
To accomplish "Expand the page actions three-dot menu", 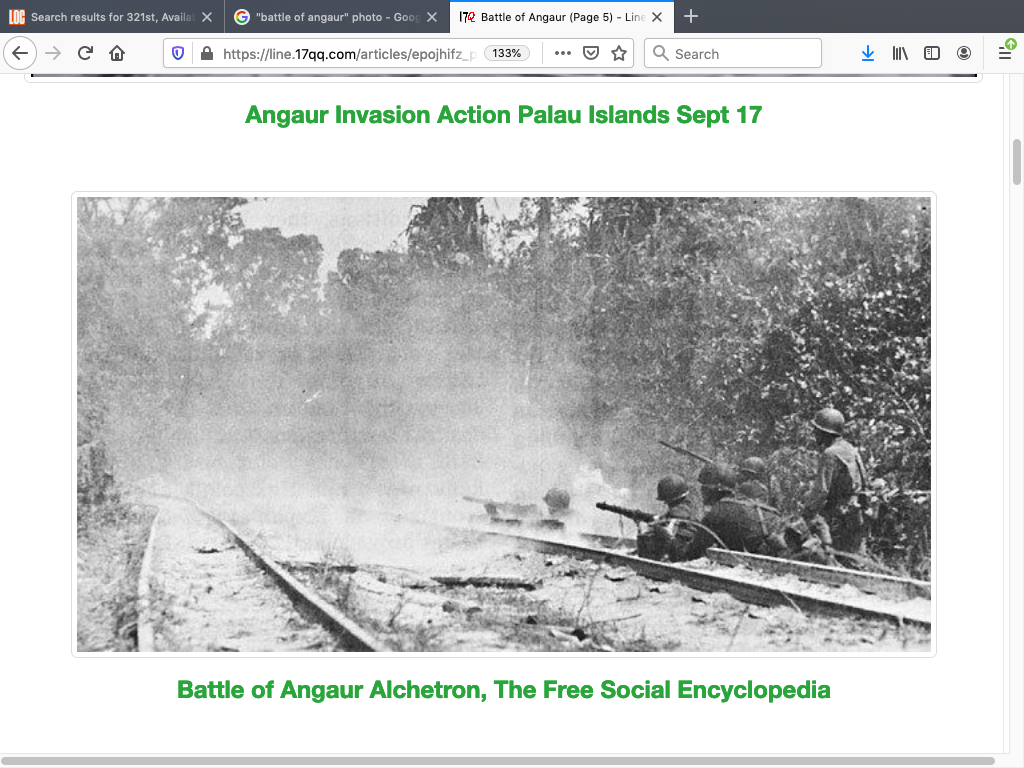I will pos(563,54).
